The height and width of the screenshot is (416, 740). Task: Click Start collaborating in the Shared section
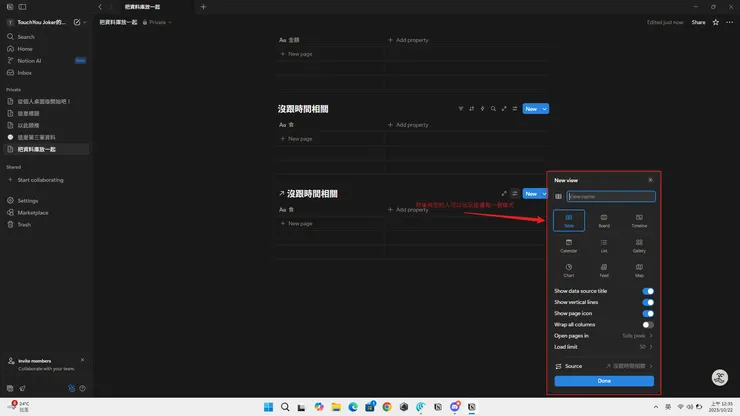tap(46, 180)
